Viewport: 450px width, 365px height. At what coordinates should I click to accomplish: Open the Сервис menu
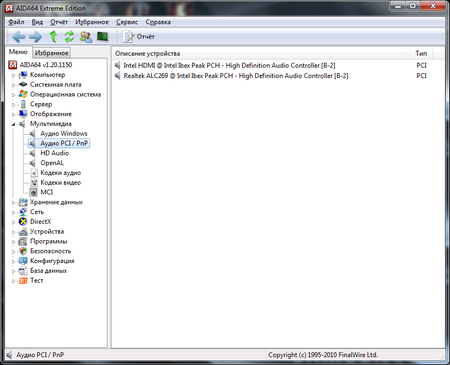pos(127,22)
